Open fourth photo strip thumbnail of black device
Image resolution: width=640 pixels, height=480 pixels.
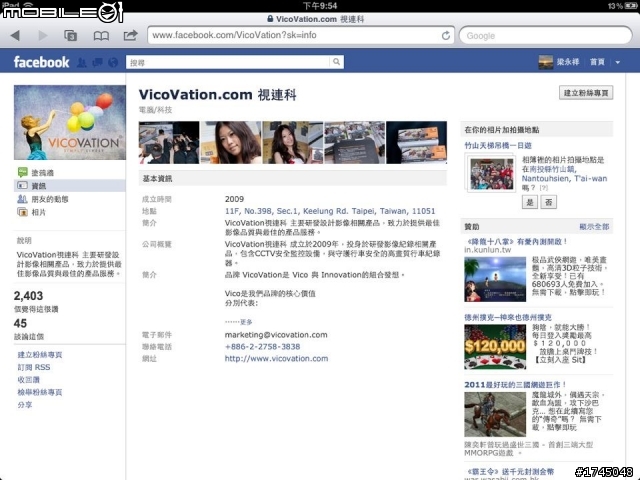click(354, 142)
